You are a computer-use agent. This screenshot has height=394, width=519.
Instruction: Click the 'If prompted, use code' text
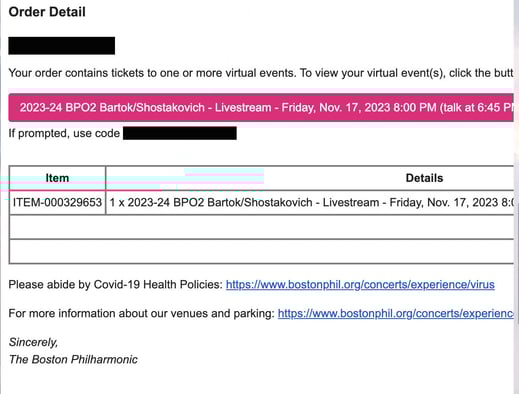click(x=64, y=133)
